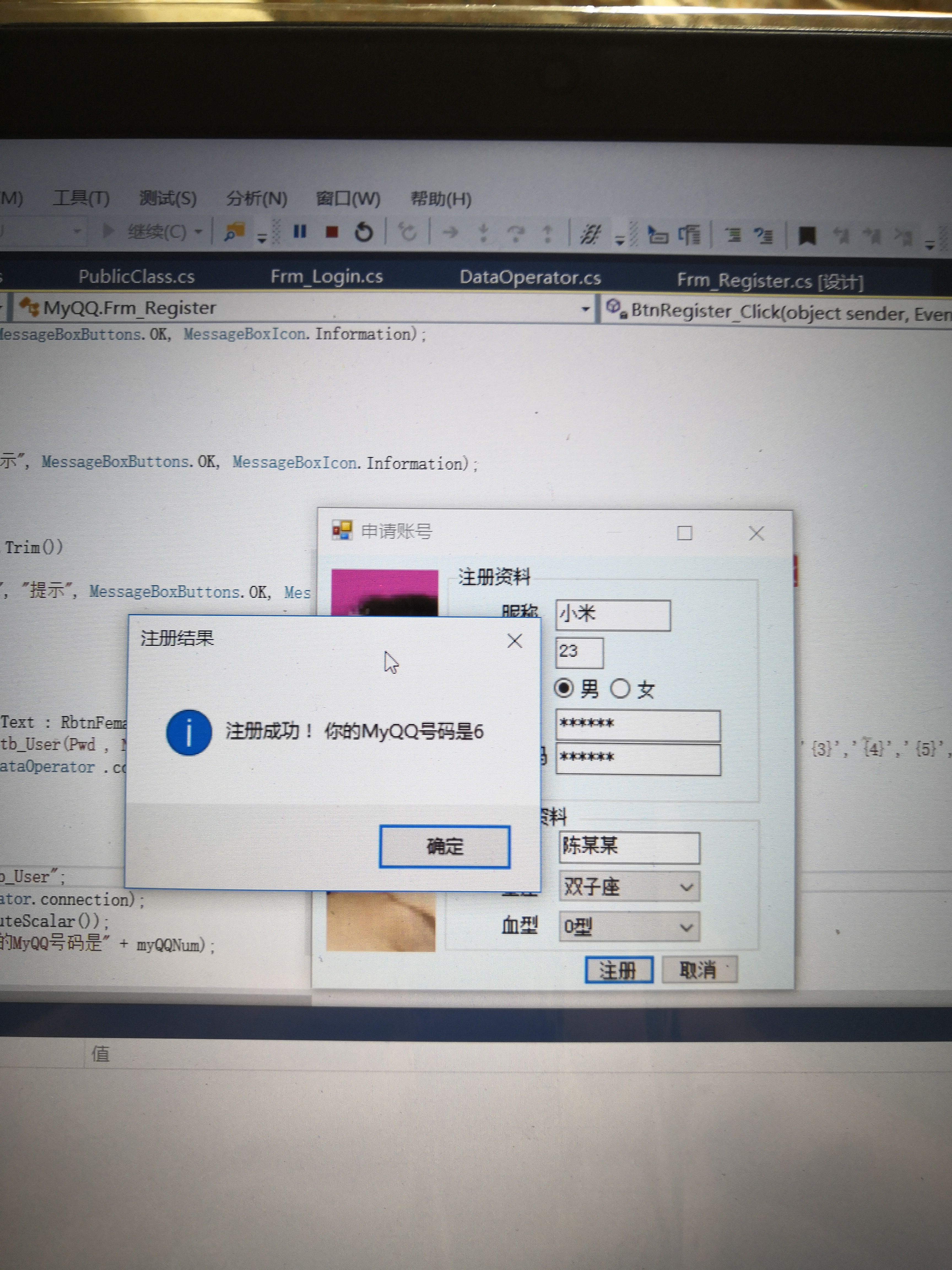This screenshot has width=952, height=1270.
Task: Switch to the DataOperator.cs tab
Action: (x=530, y=278)
